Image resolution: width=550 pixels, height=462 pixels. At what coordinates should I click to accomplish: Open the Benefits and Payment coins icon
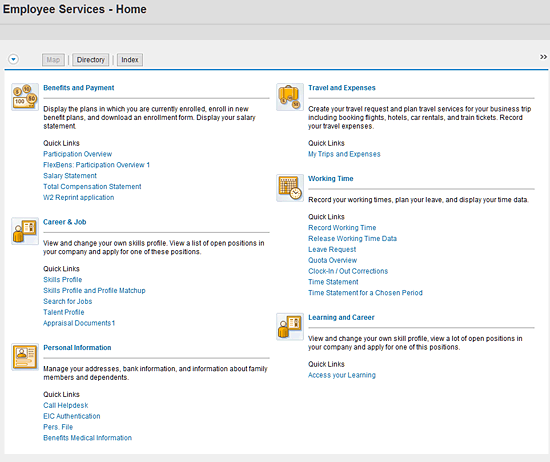[x=25, y=97]
